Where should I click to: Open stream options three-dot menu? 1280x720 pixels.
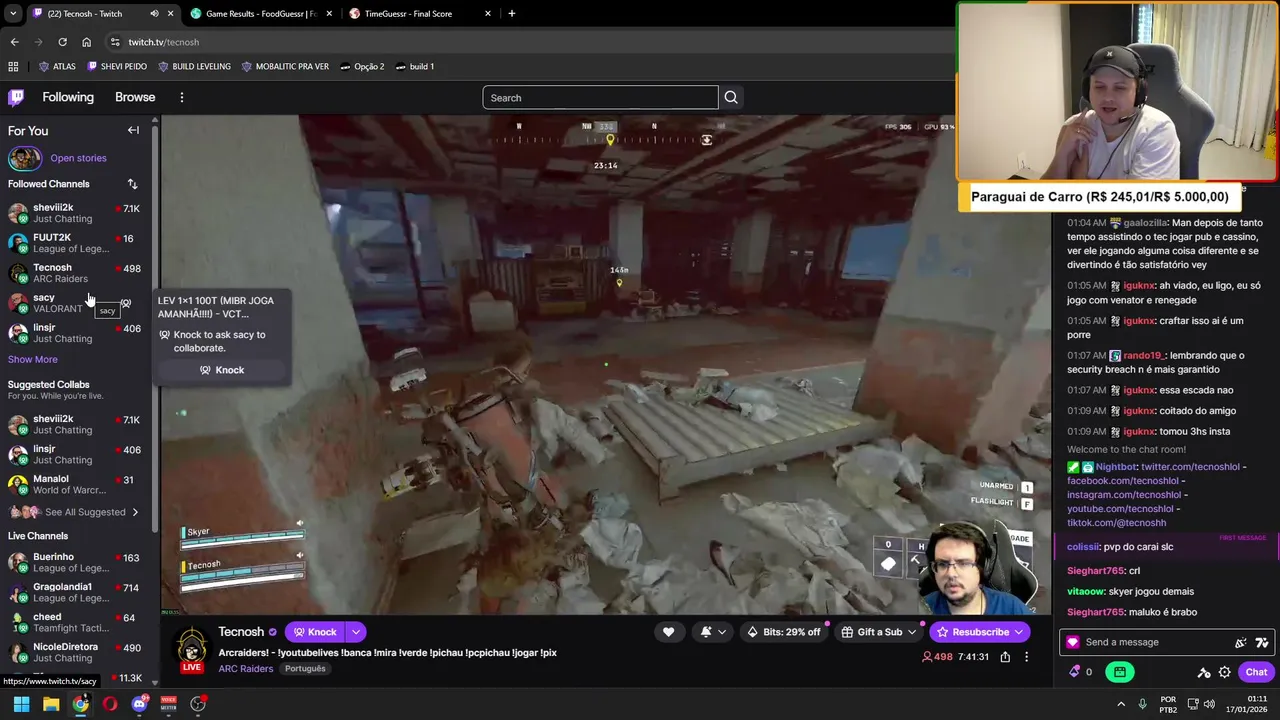(1026, 657)
